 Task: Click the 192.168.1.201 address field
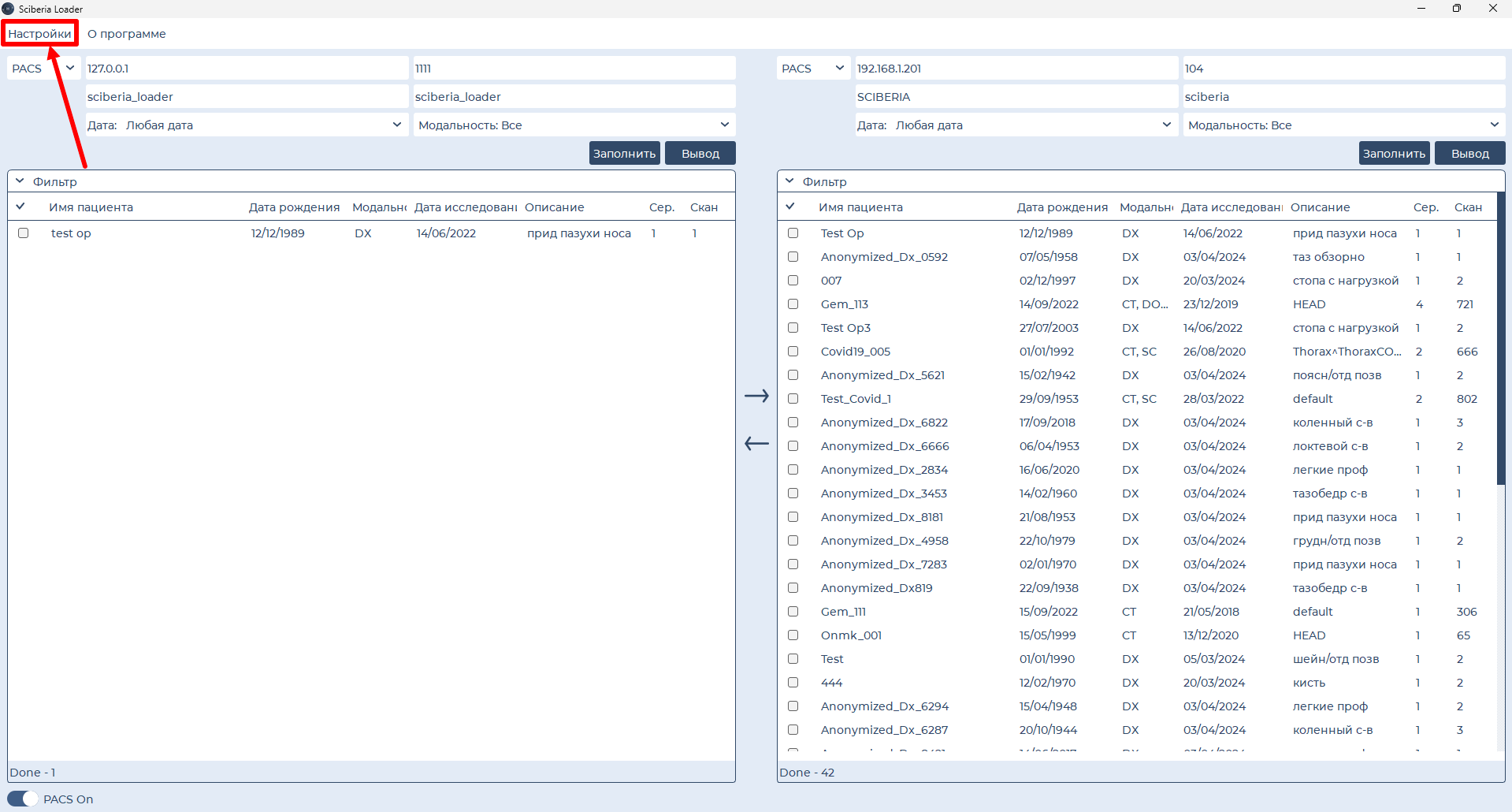(1016, 69)
